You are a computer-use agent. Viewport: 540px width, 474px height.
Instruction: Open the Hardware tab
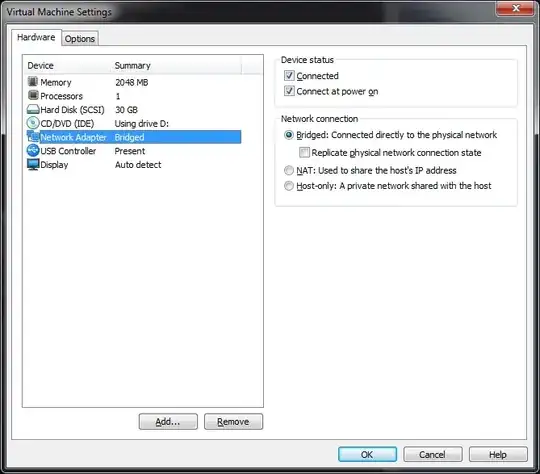36,37
